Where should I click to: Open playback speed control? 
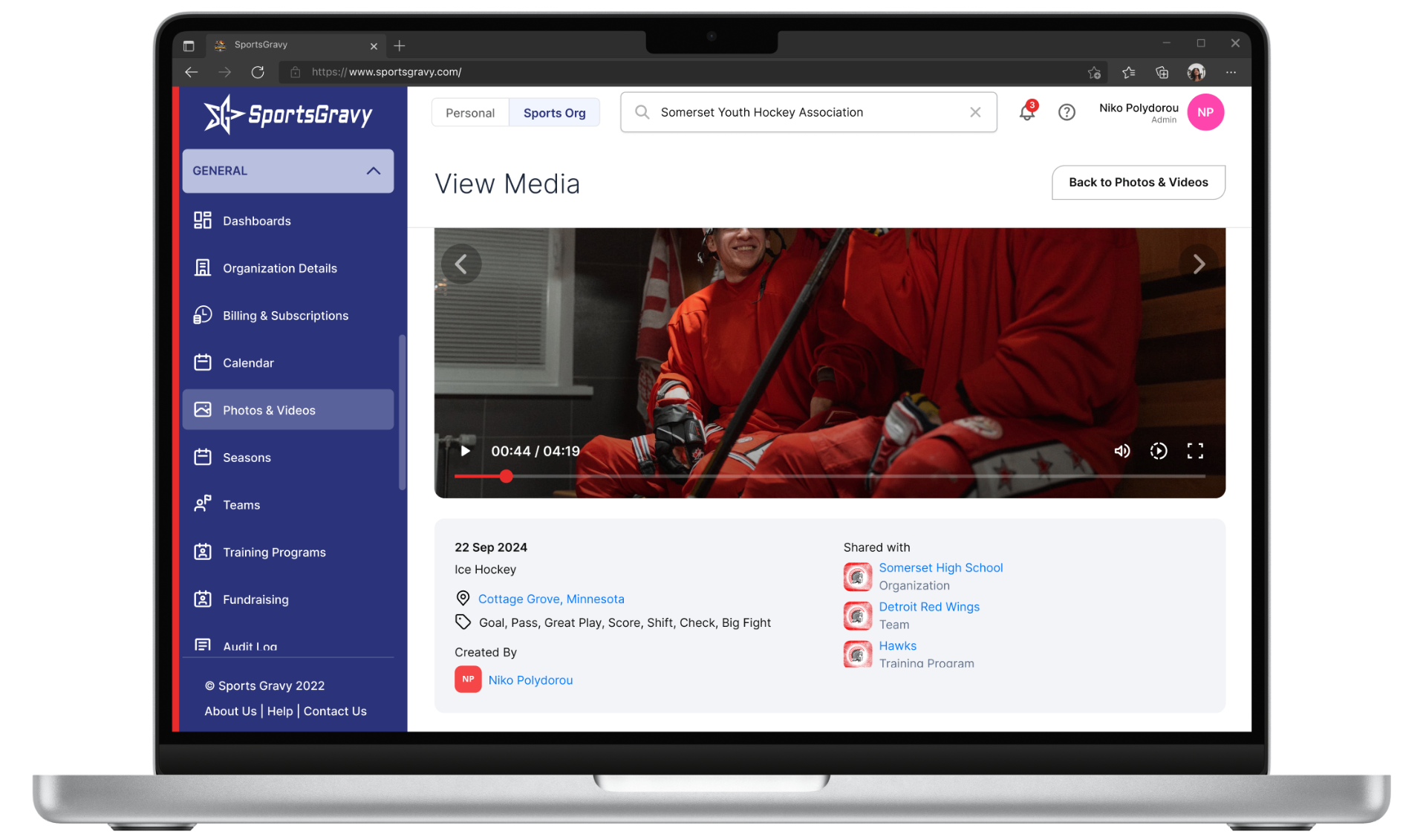(x=1158, y=451)
